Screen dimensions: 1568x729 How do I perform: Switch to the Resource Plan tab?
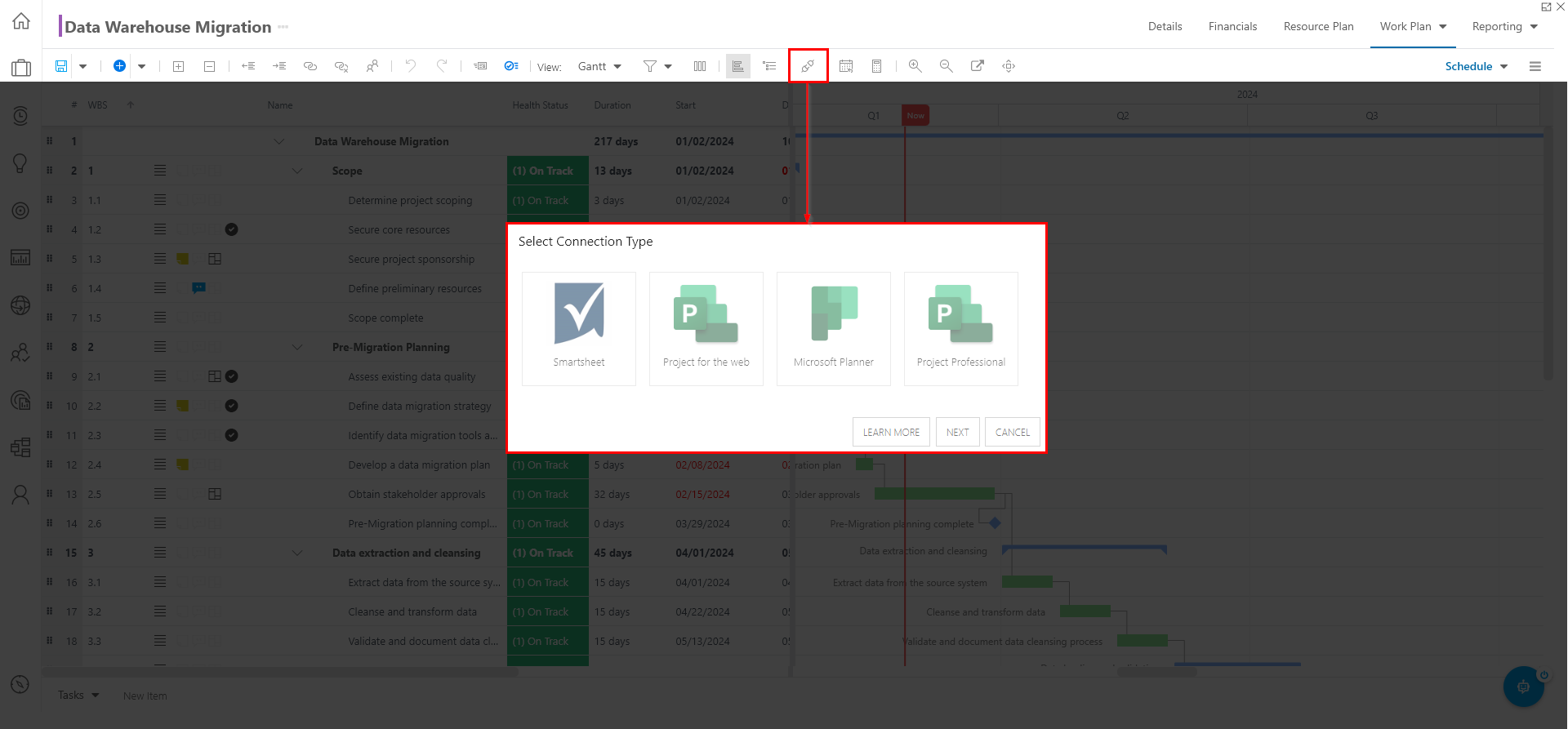click(x=1318, y=26)
